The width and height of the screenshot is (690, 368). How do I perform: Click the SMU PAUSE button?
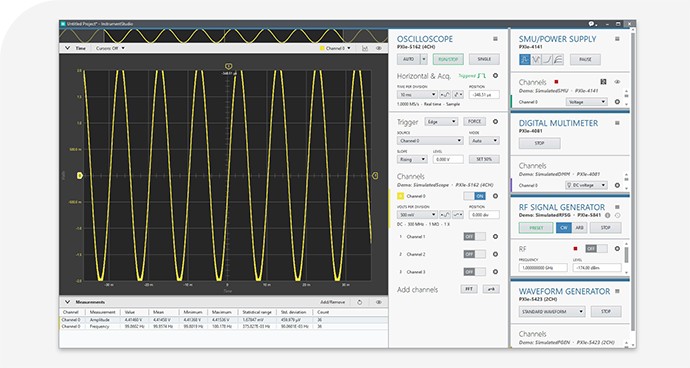[585, 59]
